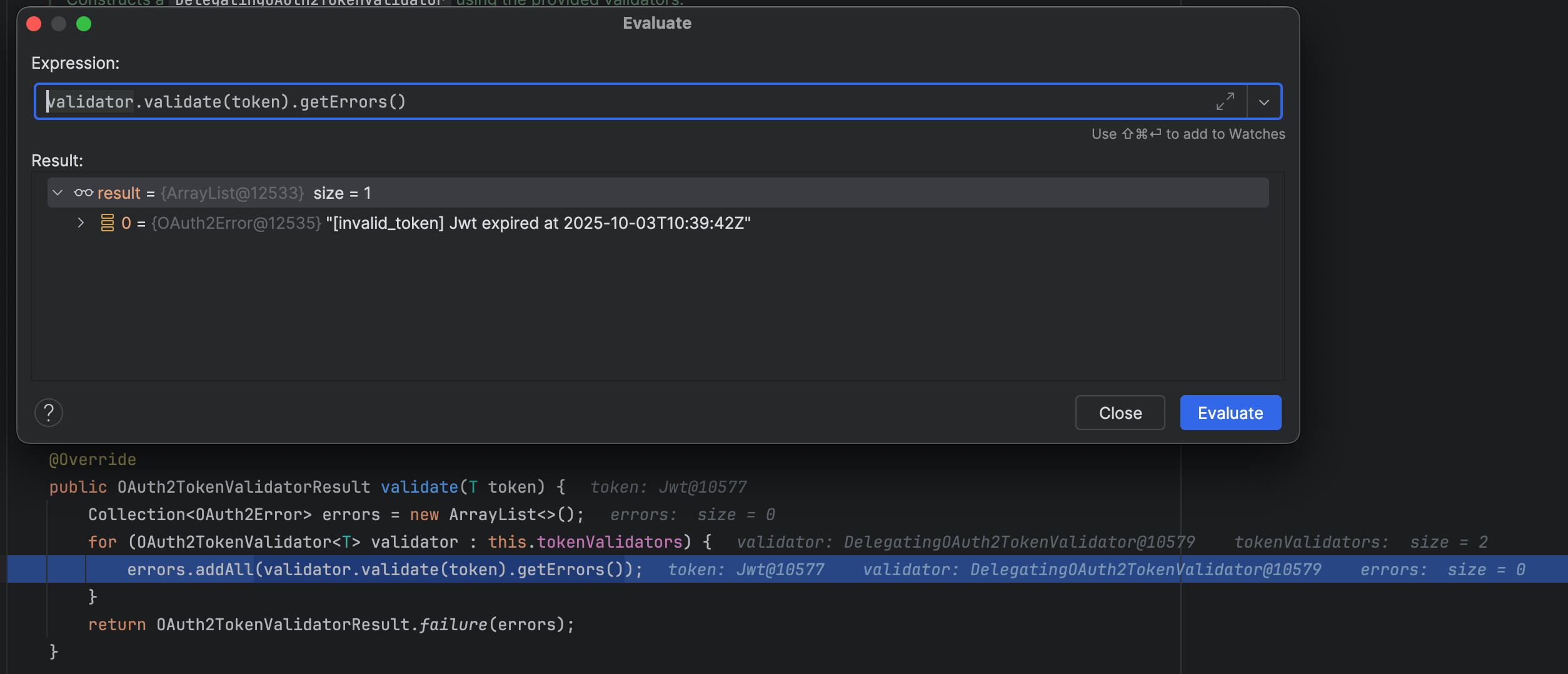1568x674 pixels.
Task: Focus the Expression input field
Action: [x=625, y=101]
